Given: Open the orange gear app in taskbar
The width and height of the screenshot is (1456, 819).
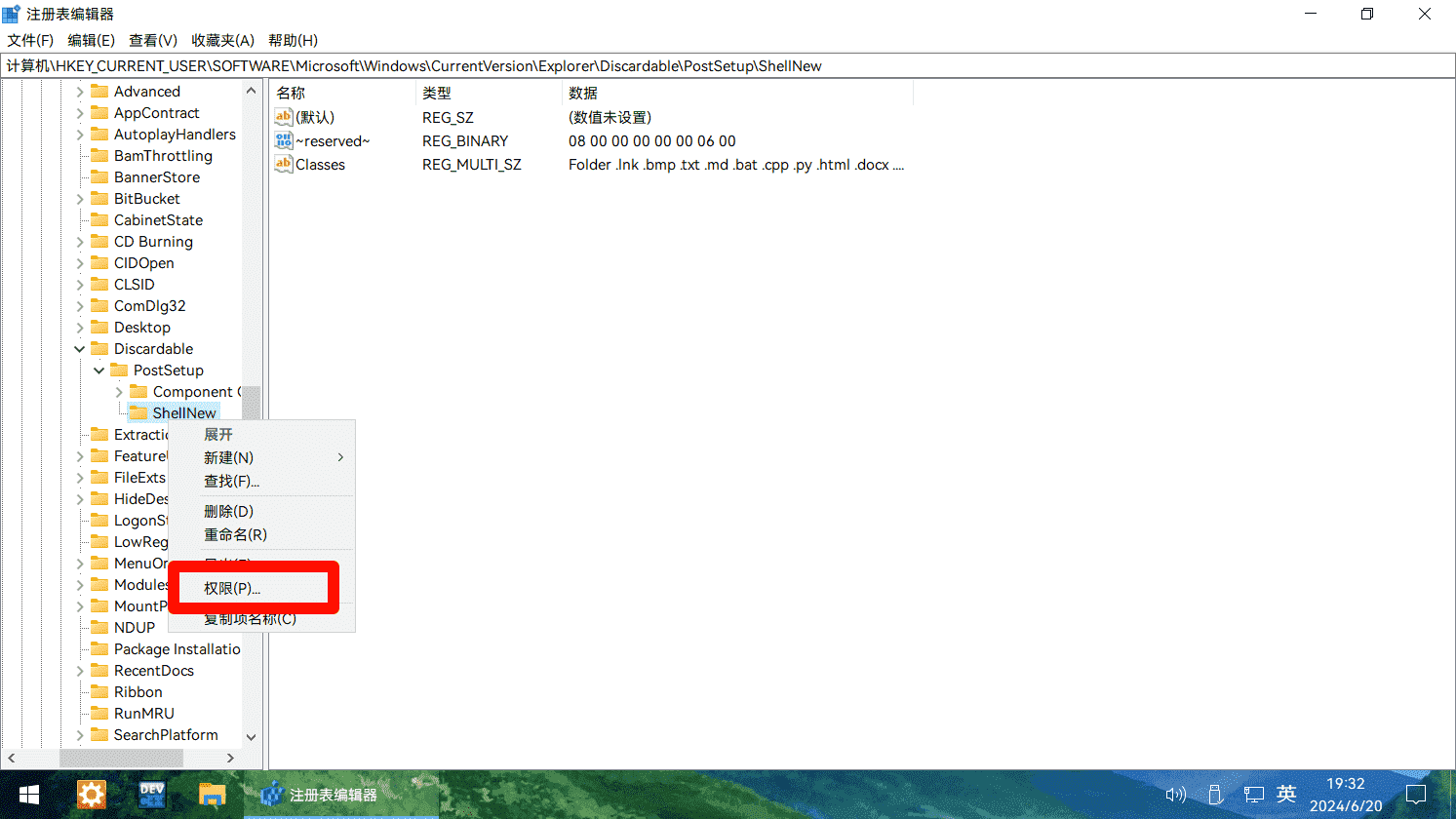Looking at the screenshot, I should pyautogui.click(x=91, y=795).
